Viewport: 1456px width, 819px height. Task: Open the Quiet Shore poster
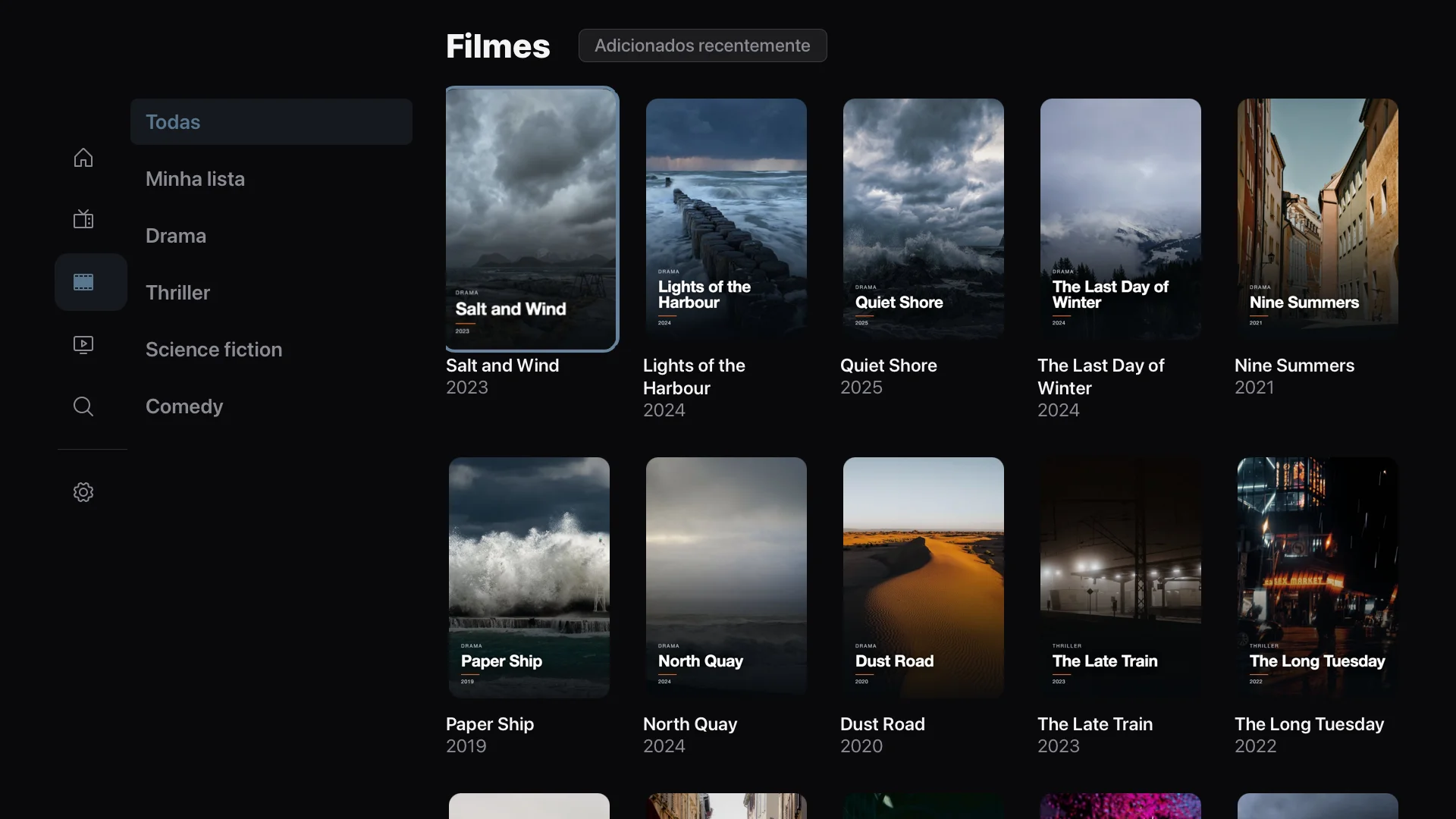pyautogui.click(x=924, y=219)
